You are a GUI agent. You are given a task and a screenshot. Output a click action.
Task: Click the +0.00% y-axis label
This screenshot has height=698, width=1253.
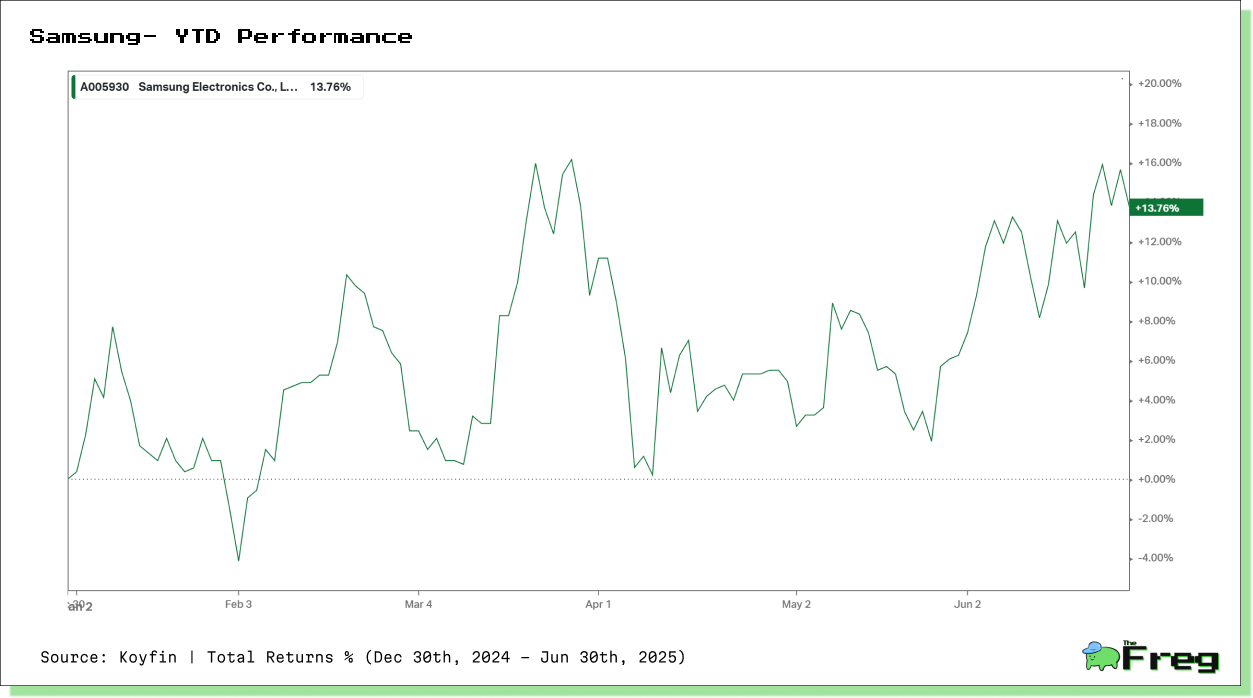click(x=1157, y=479)
